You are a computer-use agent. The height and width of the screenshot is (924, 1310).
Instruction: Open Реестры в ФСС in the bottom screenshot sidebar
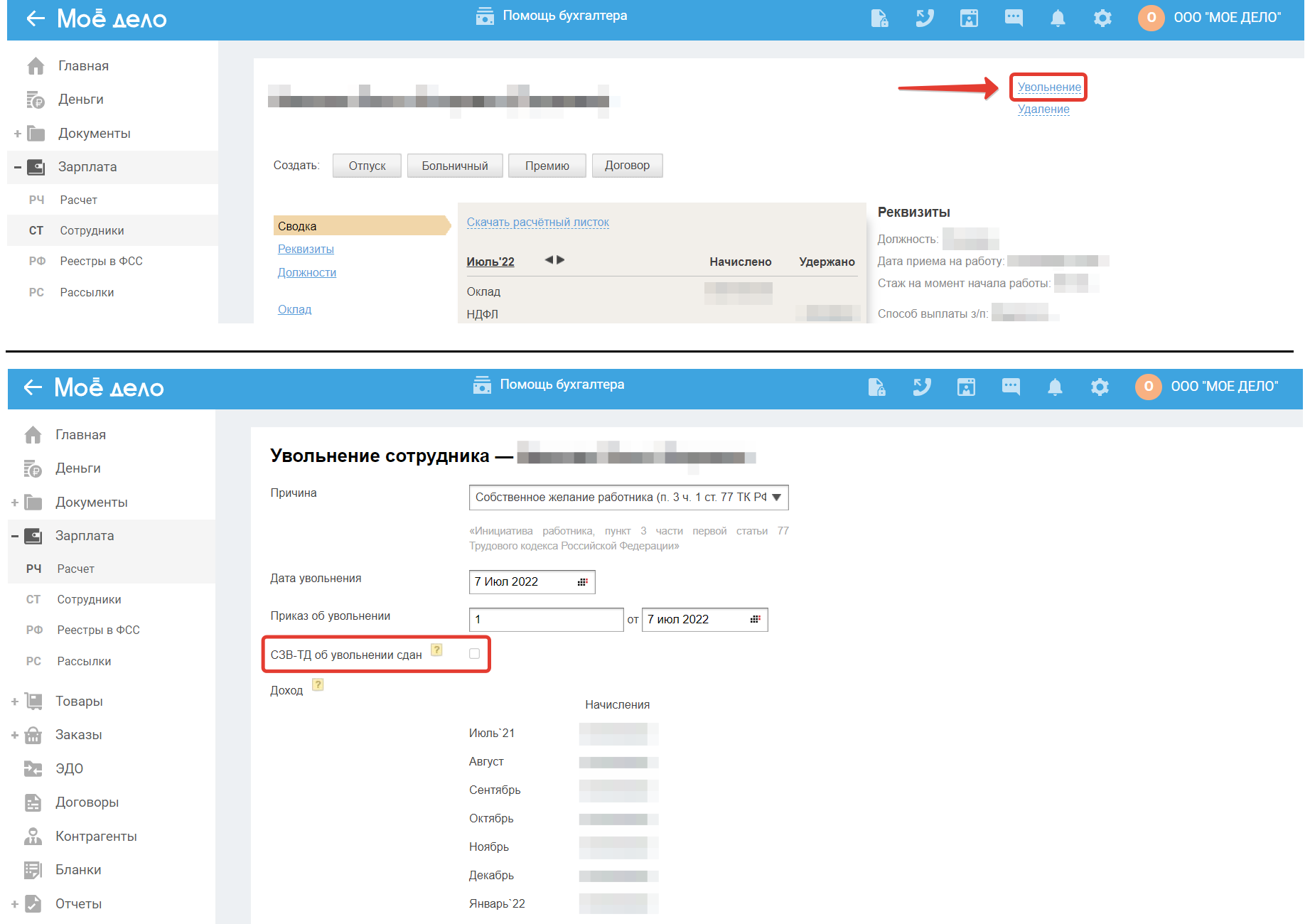(98, 630)
